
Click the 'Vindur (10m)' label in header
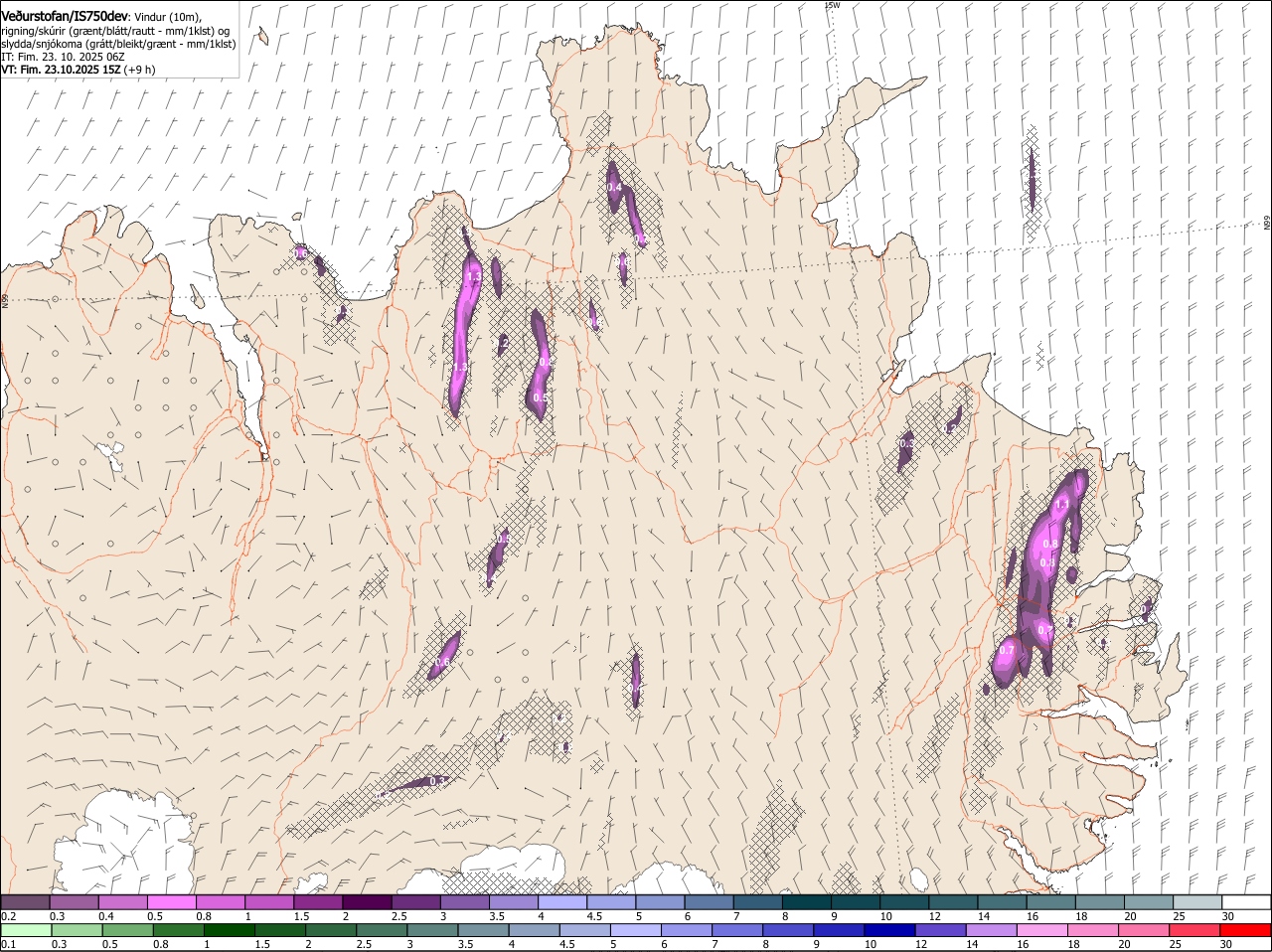tap(167, 18)
